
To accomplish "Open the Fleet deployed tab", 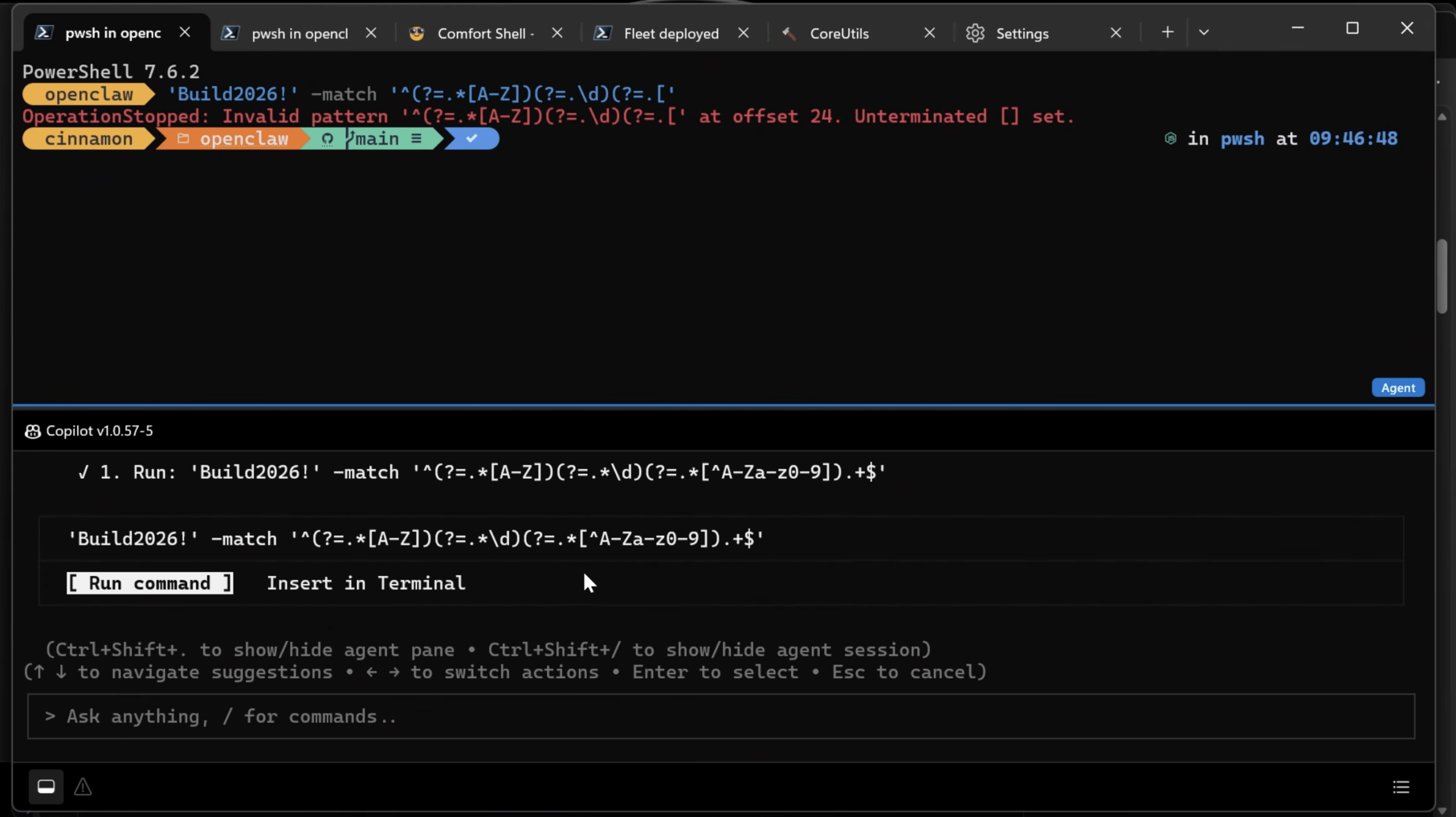I will coord(671,33).
